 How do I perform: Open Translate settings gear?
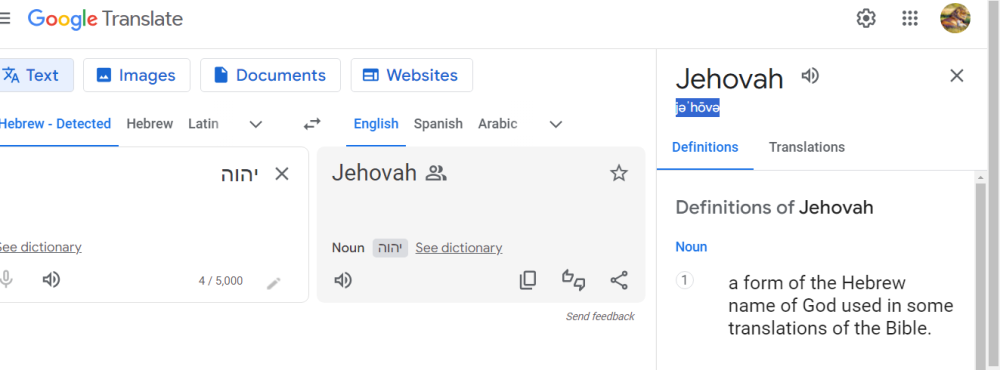[865, 18]
